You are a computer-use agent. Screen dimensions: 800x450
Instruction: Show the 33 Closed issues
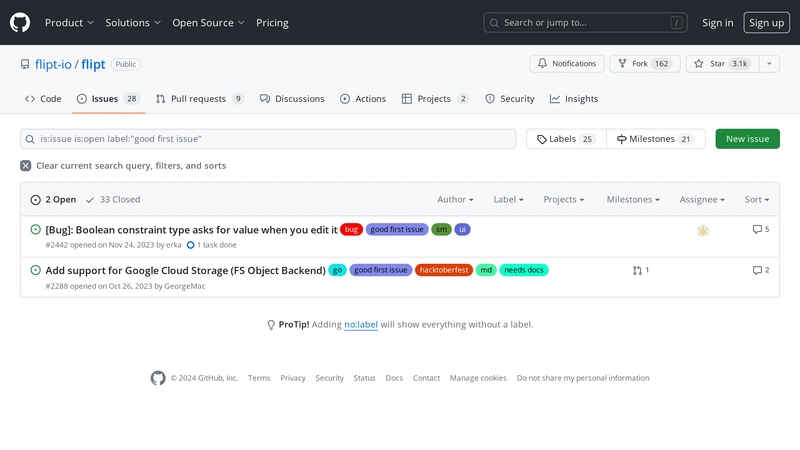[x=113, y=200]
